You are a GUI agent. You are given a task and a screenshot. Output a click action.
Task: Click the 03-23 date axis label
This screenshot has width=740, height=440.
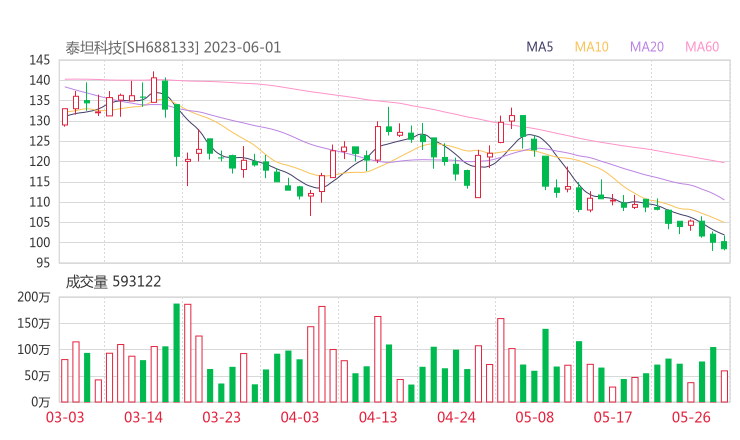pyautogui.click(x=221, y=417)
